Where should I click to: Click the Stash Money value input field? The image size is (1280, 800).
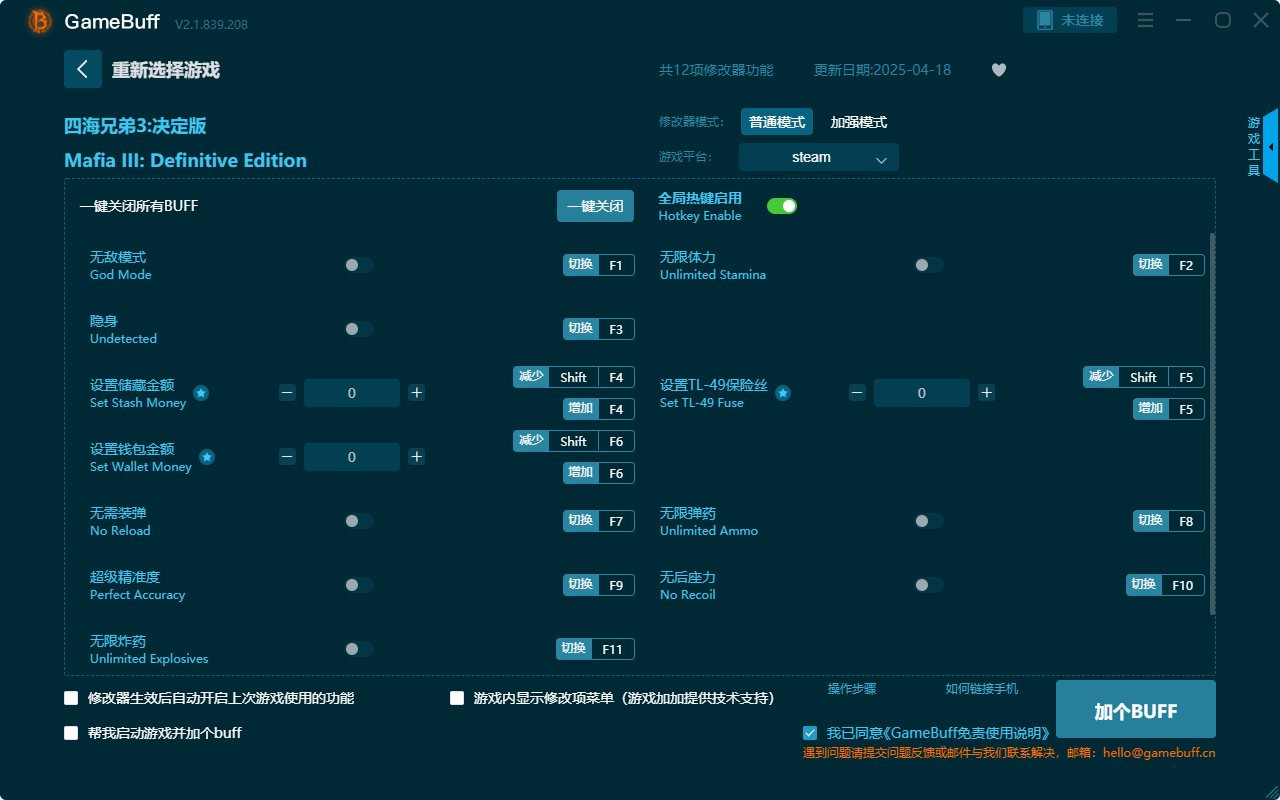[x=352, y=393]
